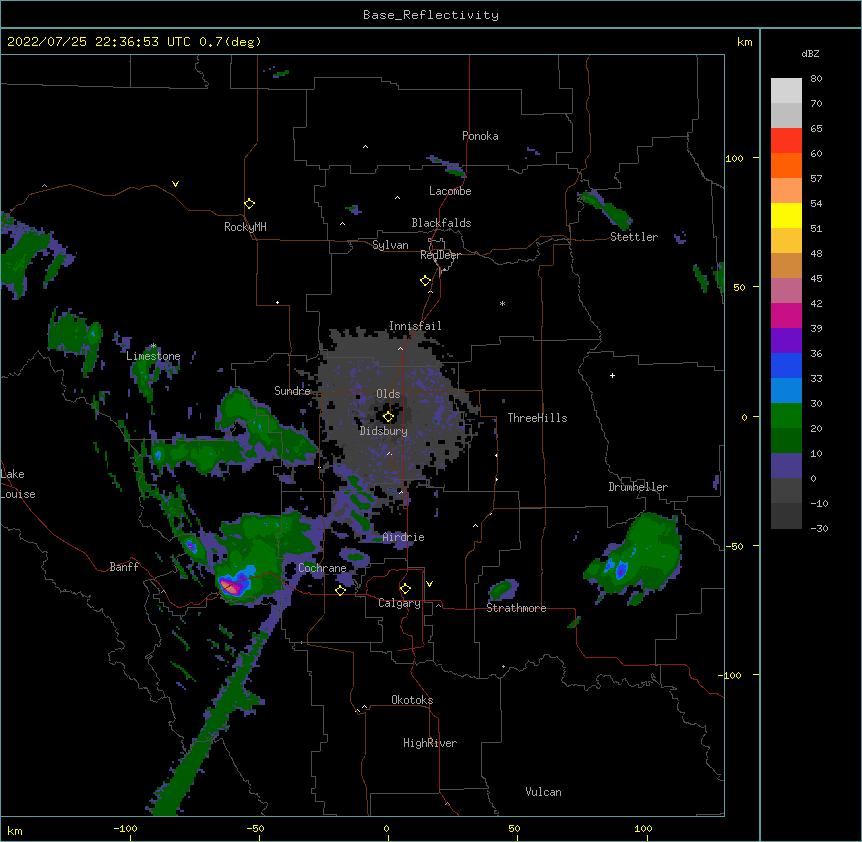Select the yellow diamond marker south of RedDeer
The image size is (862, 842).
(x=426, y=281)
